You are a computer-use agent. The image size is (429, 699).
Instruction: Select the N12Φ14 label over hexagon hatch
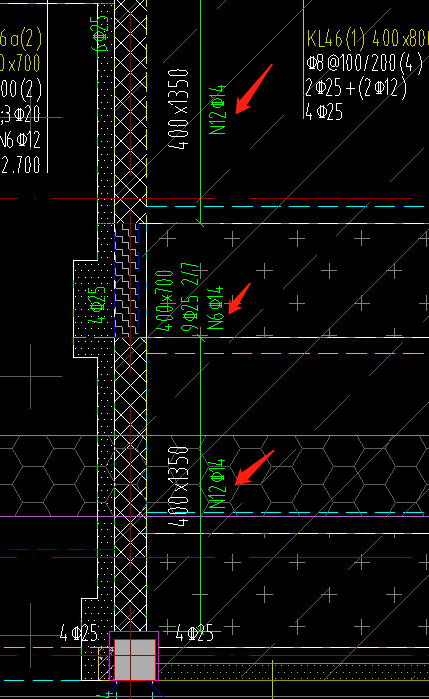tap(217, 484)
